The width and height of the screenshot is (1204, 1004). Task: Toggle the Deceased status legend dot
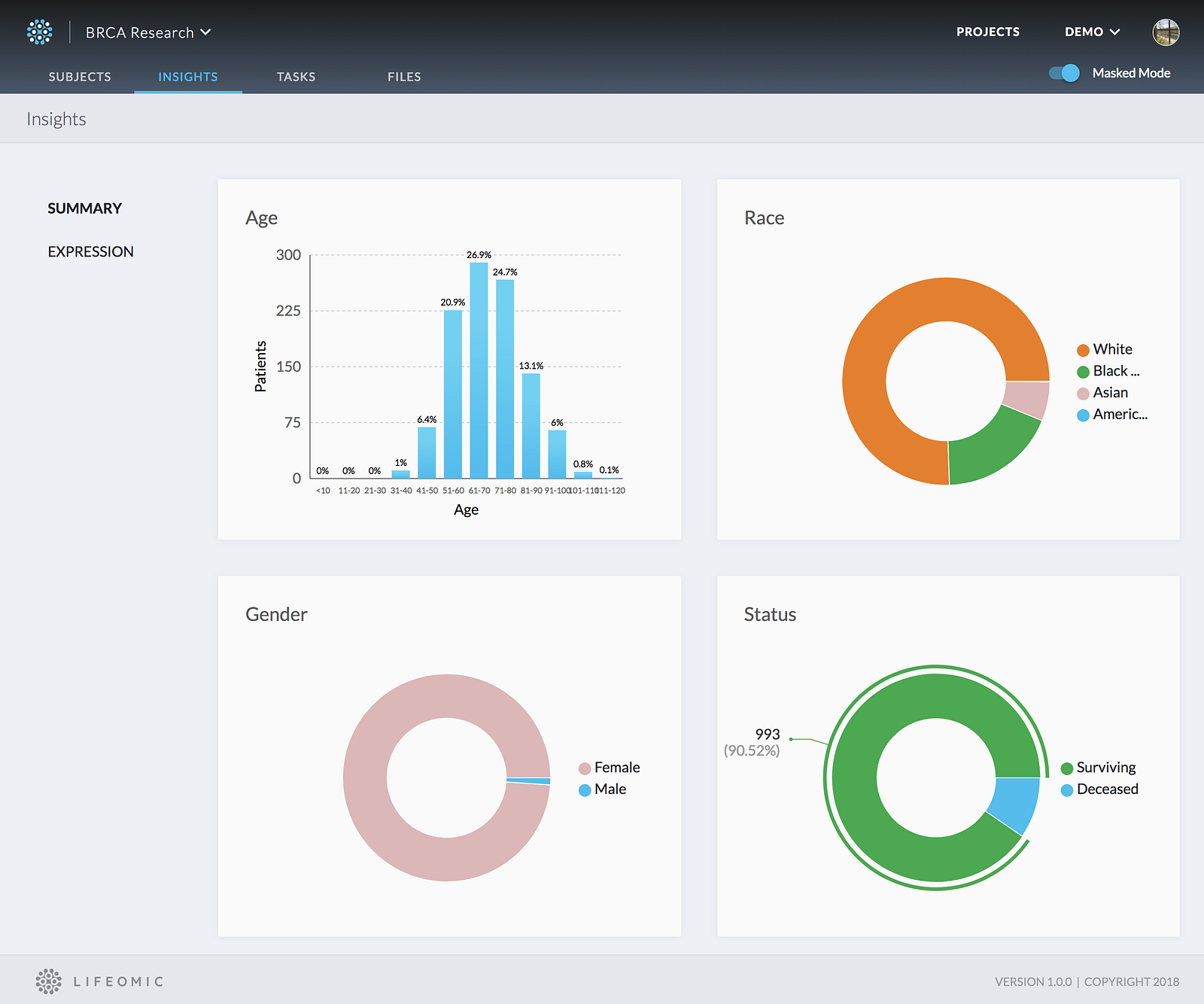tap(1066, 790)
